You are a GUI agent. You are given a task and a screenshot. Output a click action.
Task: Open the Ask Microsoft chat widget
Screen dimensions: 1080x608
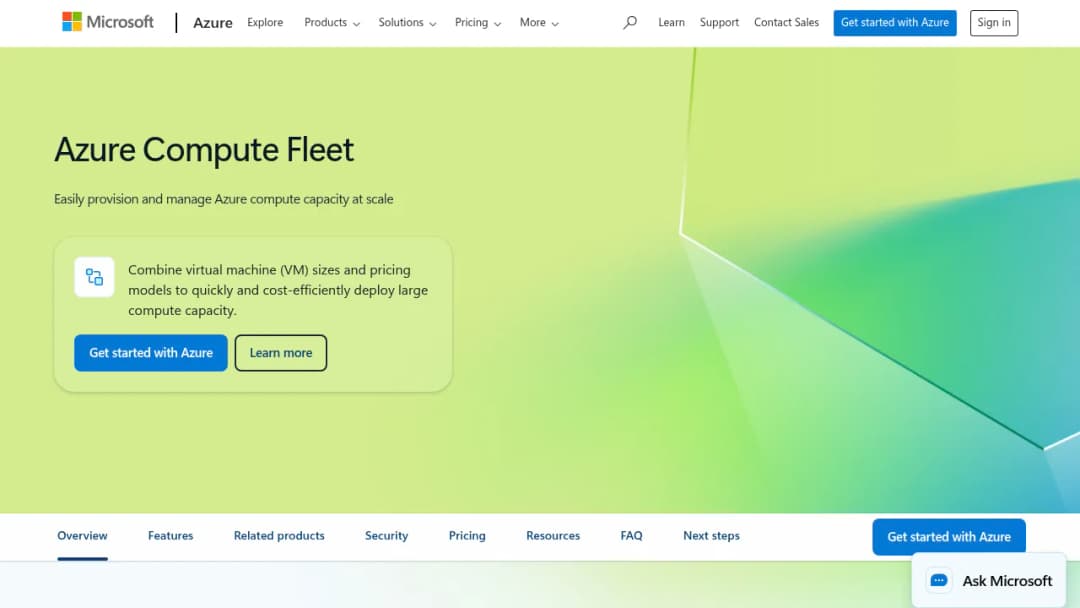pos(989,580)
